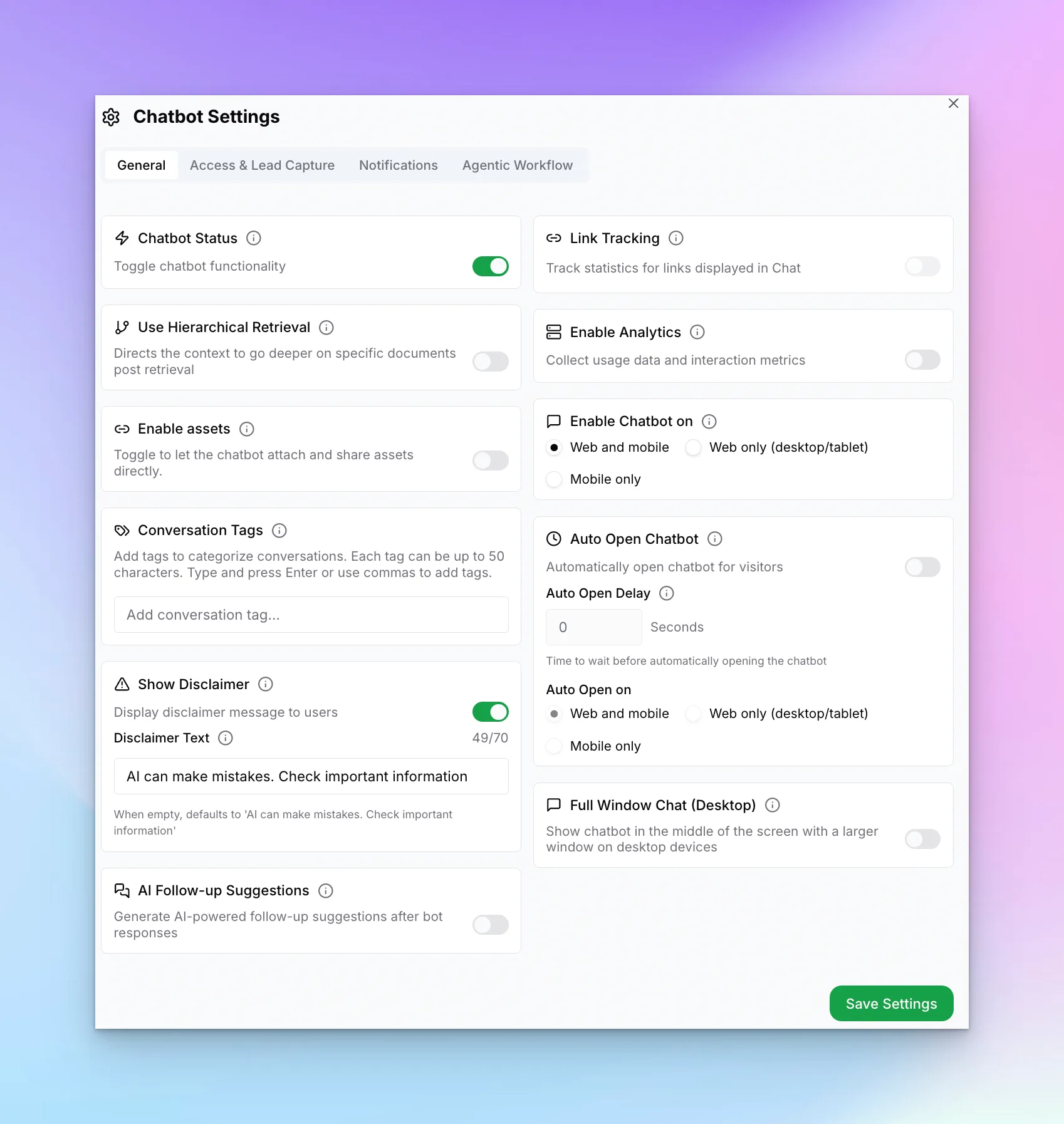Click the info icon beside Use Hierarchical Retrieval
This screenshot has height=1124, width=1064.
click(326, 328)
